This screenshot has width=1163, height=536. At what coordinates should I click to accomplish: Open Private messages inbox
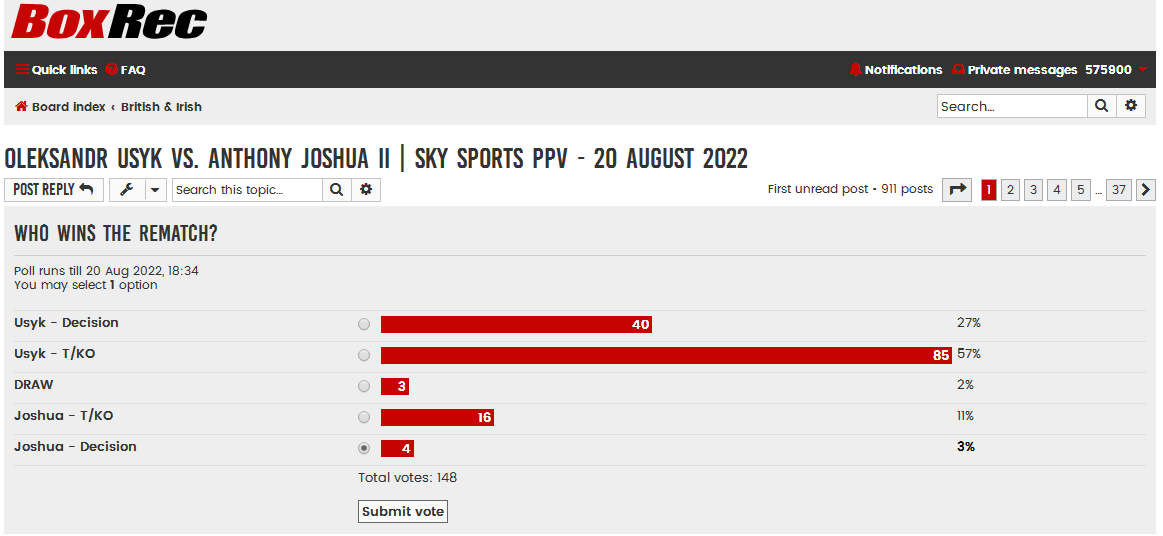(x=1014, y=70)
